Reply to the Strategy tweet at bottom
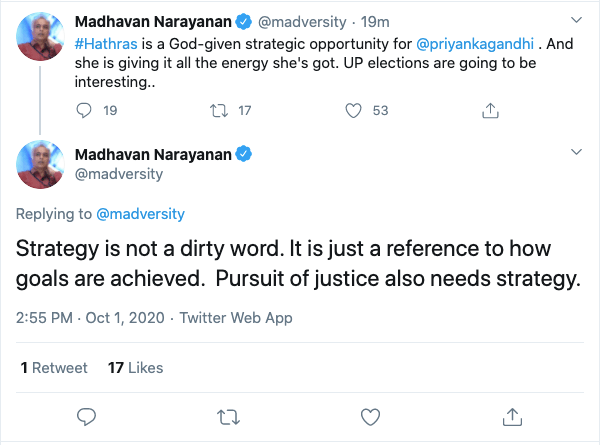Image resolution: width=604 pixels, height=445 pixels. (x=86, y=415)
